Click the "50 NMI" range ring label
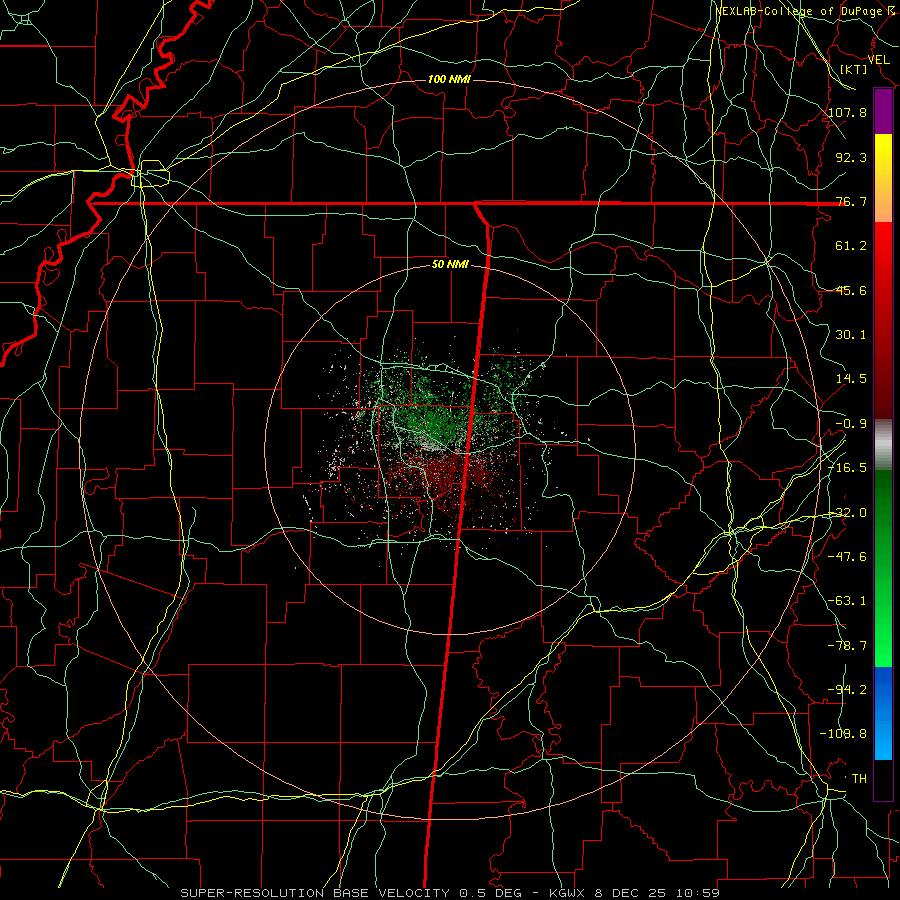 [x=450, y=265]
